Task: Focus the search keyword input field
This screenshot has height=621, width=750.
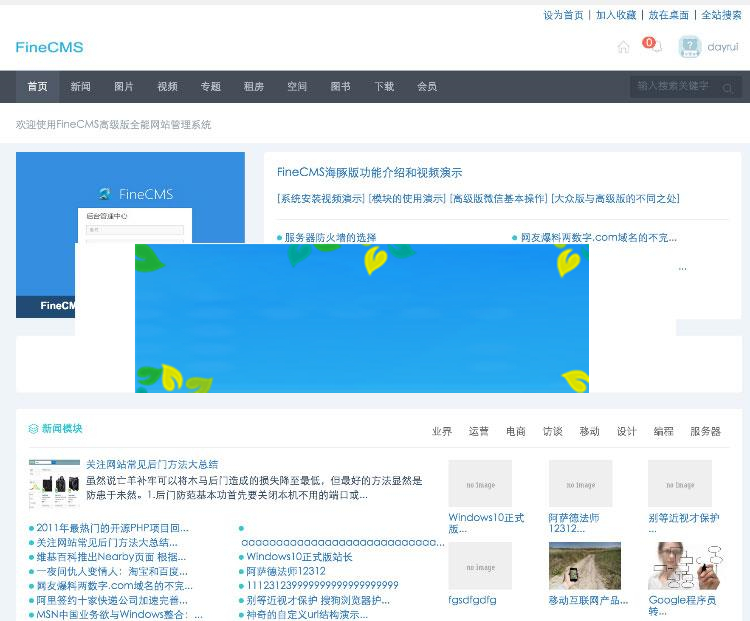Action: point(675,87)
